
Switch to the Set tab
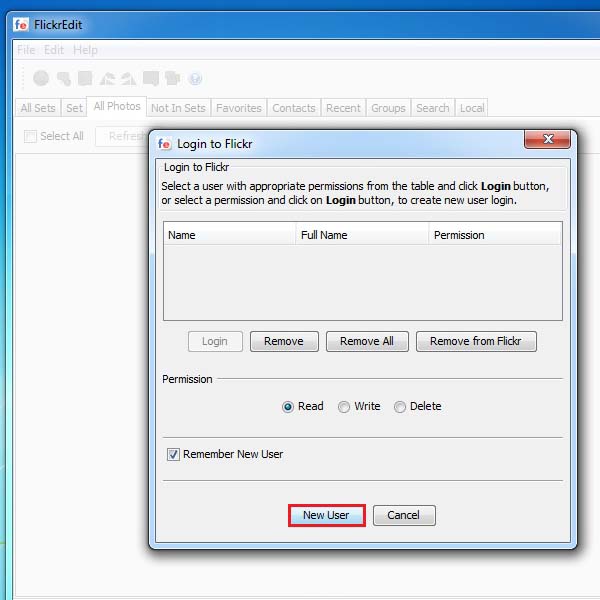[74, 108]
